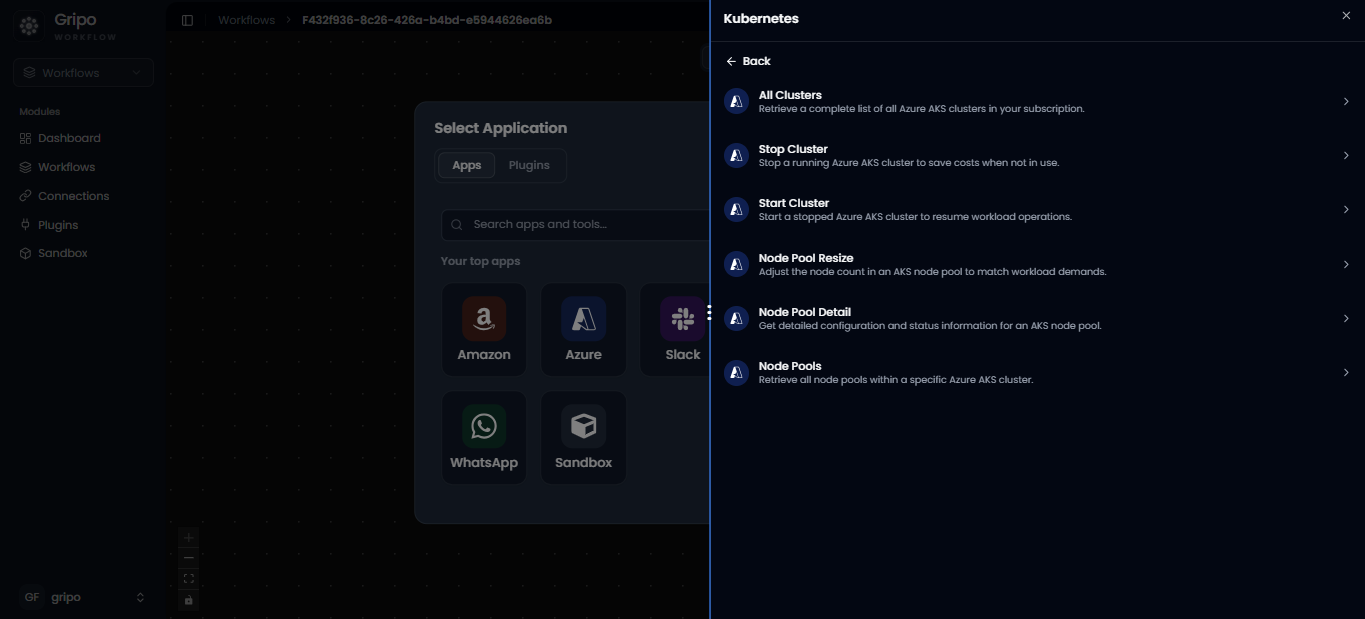The width and height of the screenshot is (1365, 619).
Task: Click the lock canvas icon
Action: (189, 600)
